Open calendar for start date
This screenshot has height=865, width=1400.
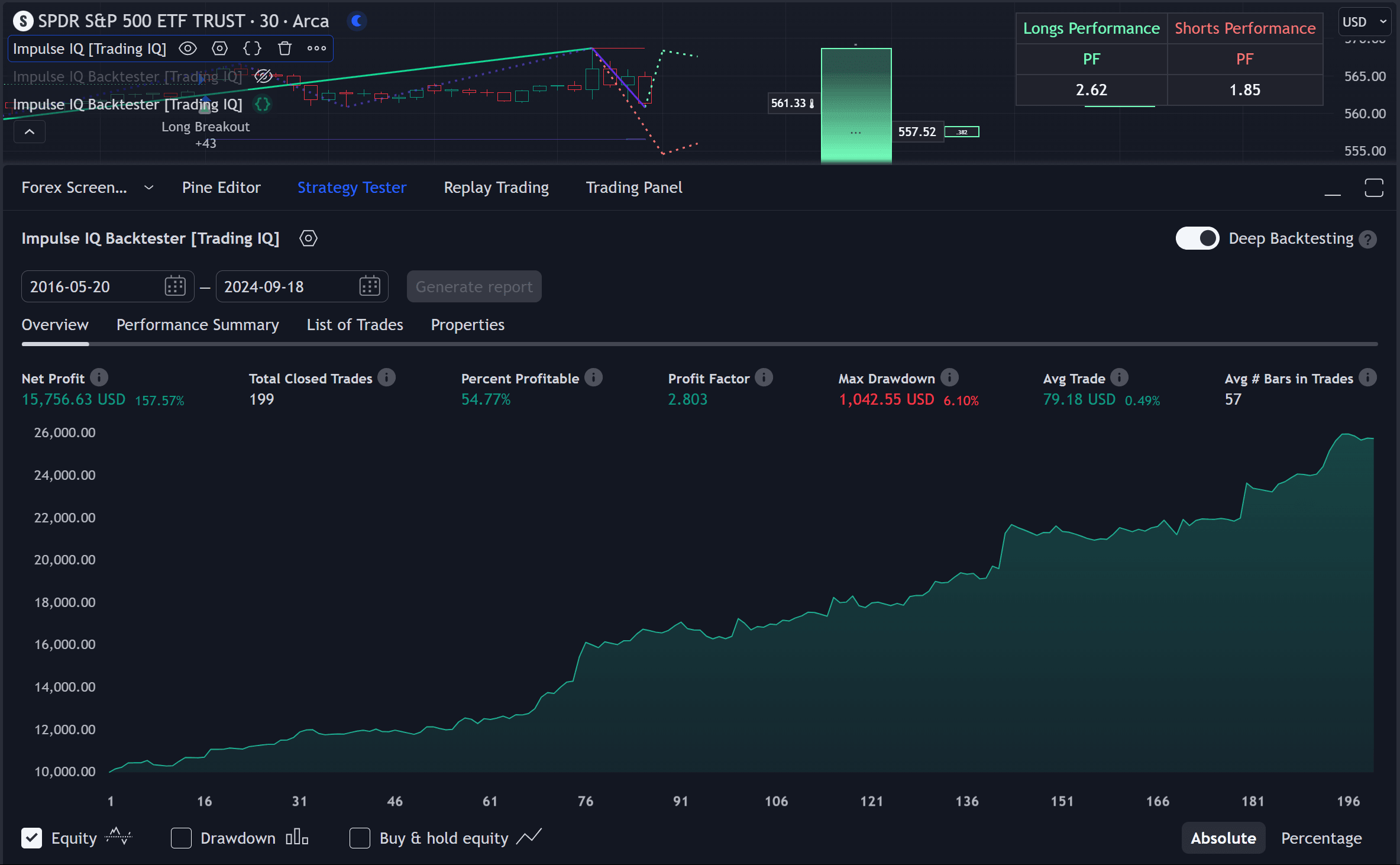(175, 286)
